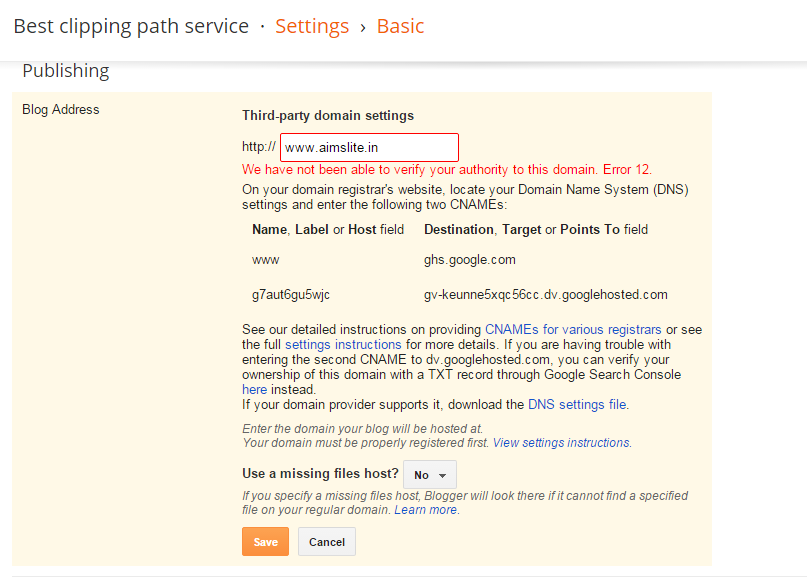The image size is (807, 583).
Task: Click the 'Third-party domain settings' heading
Action: point(328,115)
